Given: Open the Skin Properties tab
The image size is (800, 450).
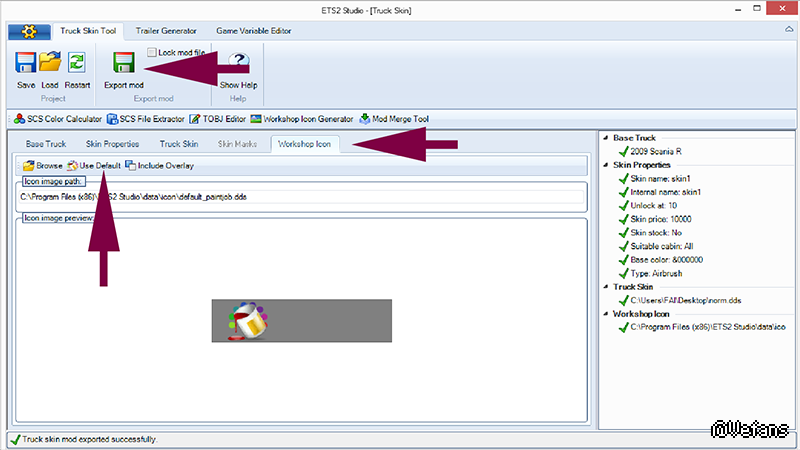Looking at the screenshot, I should [x=112, y=144].
